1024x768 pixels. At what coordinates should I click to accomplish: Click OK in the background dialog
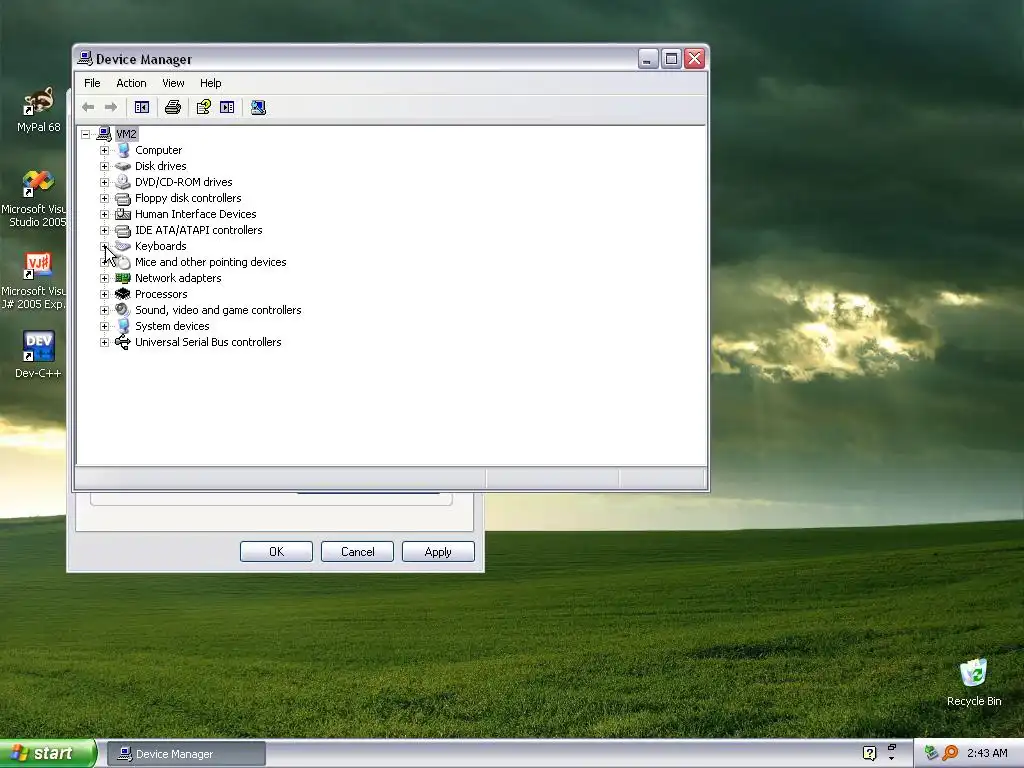tap(276, 552)
